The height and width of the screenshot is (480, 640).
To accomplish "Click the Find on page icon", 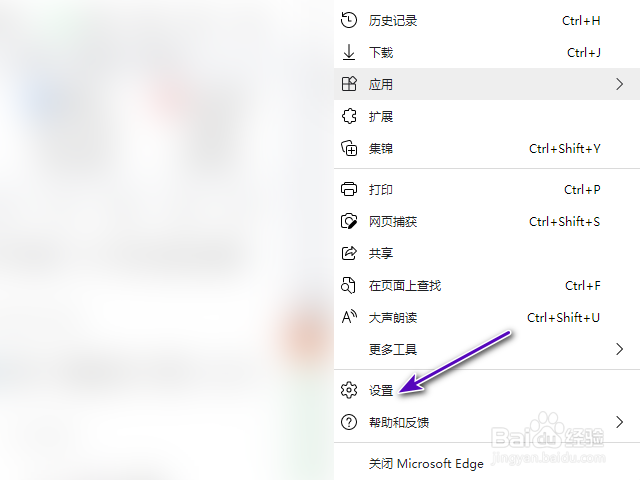I will click(x=348, y=285).
